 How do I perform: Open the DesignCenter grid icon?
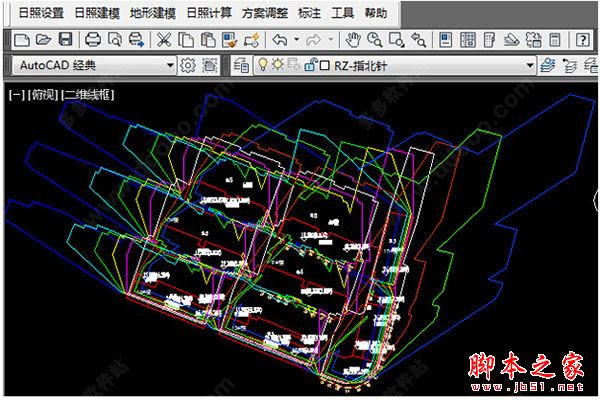[x=468, y=40]
